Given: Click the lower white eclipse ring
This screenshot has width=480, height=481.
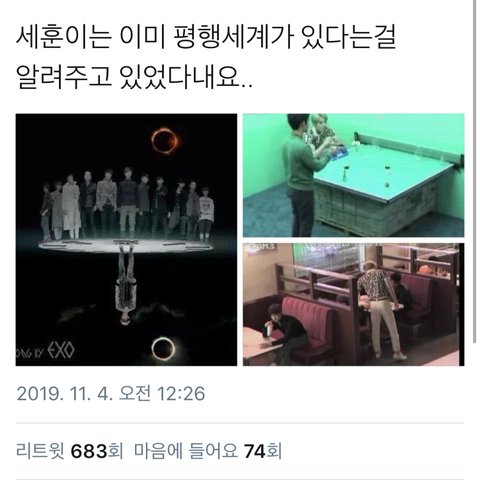Looking at the screenshot, I should point(163,348).
